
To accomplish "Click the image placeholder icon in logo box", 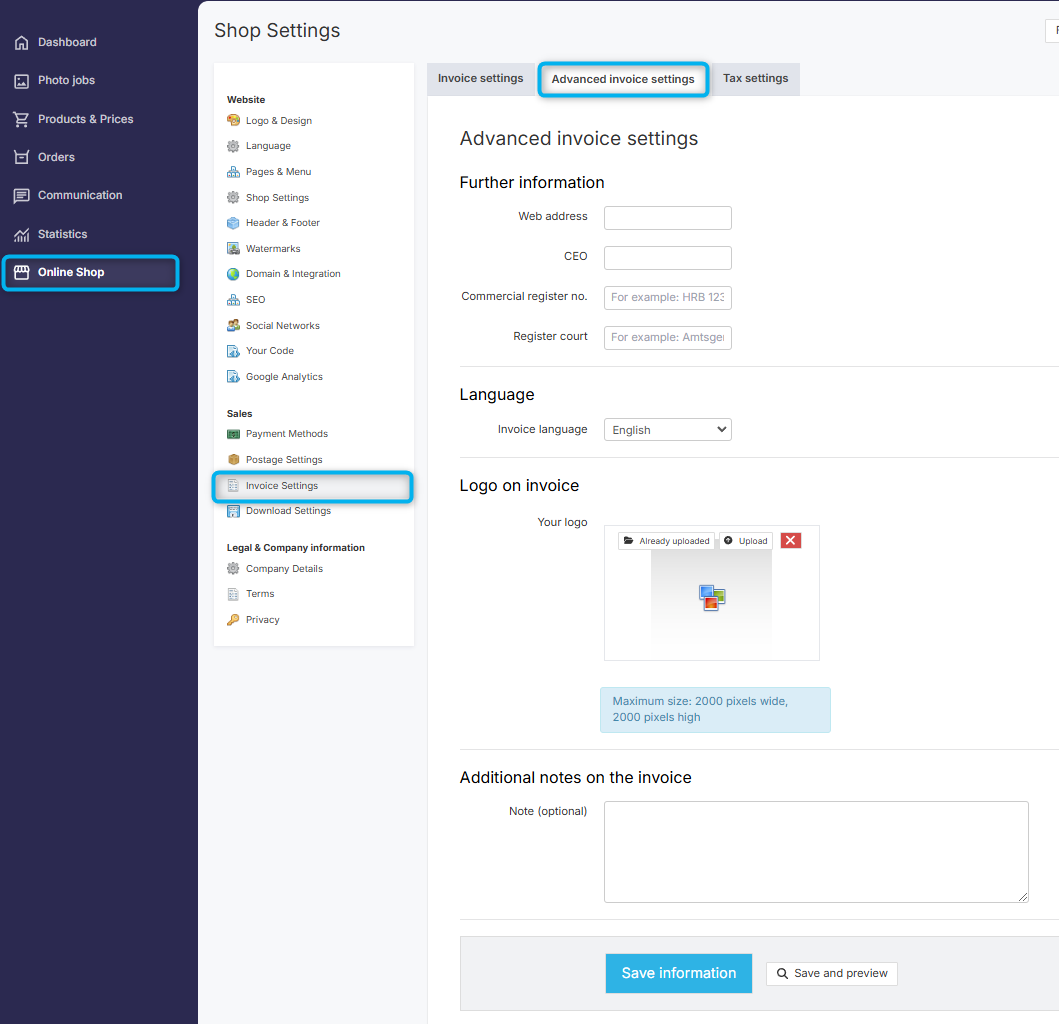I will (x=711, y=598).
